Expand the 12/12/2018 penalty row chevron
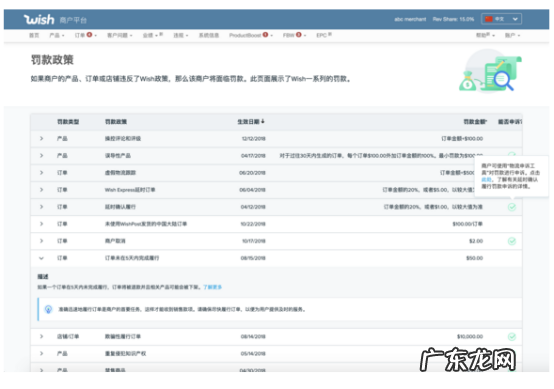Viewport: 554px width, 389px height. 41,138
